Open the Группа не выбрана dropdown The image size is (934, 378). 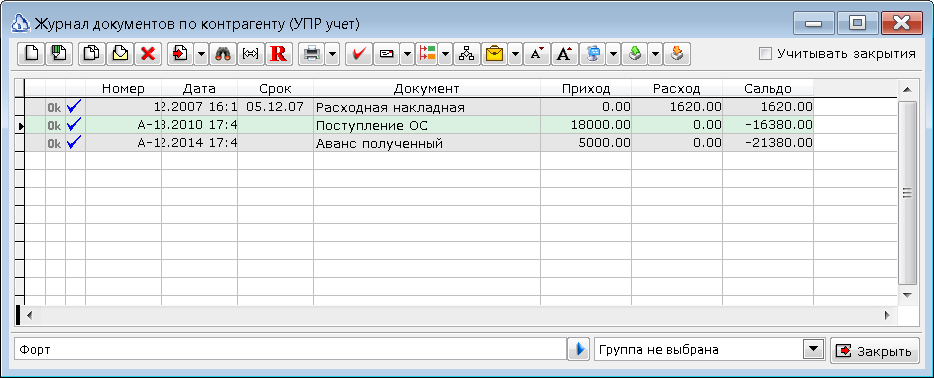coord(812,349)
